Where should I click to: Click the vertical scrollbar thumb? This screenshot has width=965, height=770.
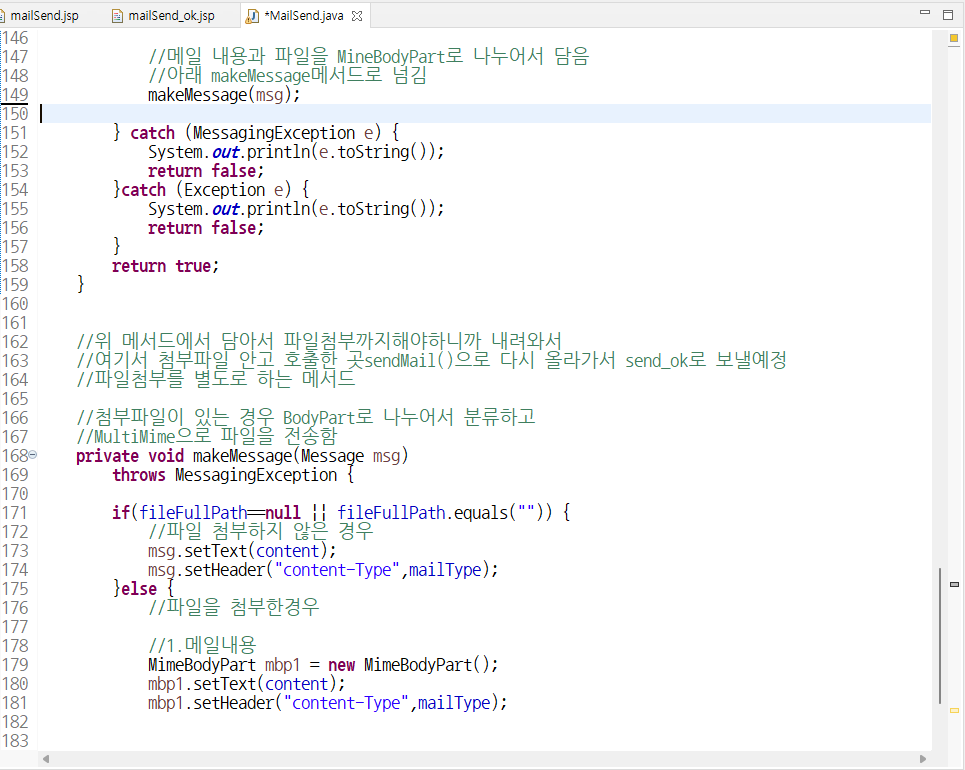940,636
